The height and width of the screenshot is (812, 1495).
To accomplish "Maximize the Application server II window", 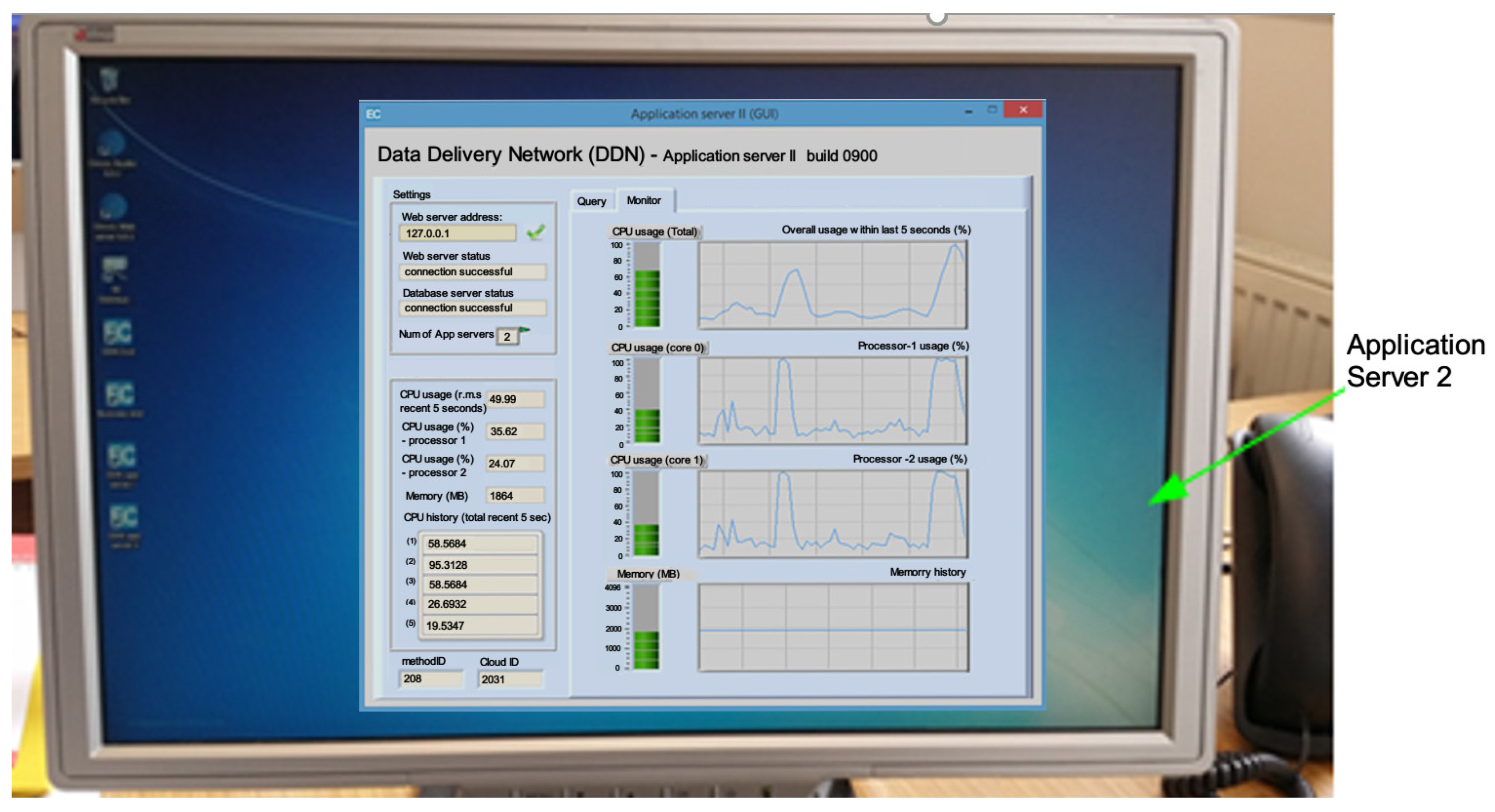I will pos(993,110).
